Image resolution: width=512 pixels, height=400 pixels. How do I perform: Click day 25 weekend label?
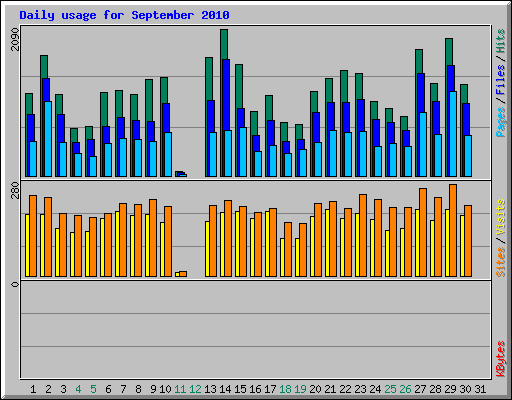pos(390,389)
